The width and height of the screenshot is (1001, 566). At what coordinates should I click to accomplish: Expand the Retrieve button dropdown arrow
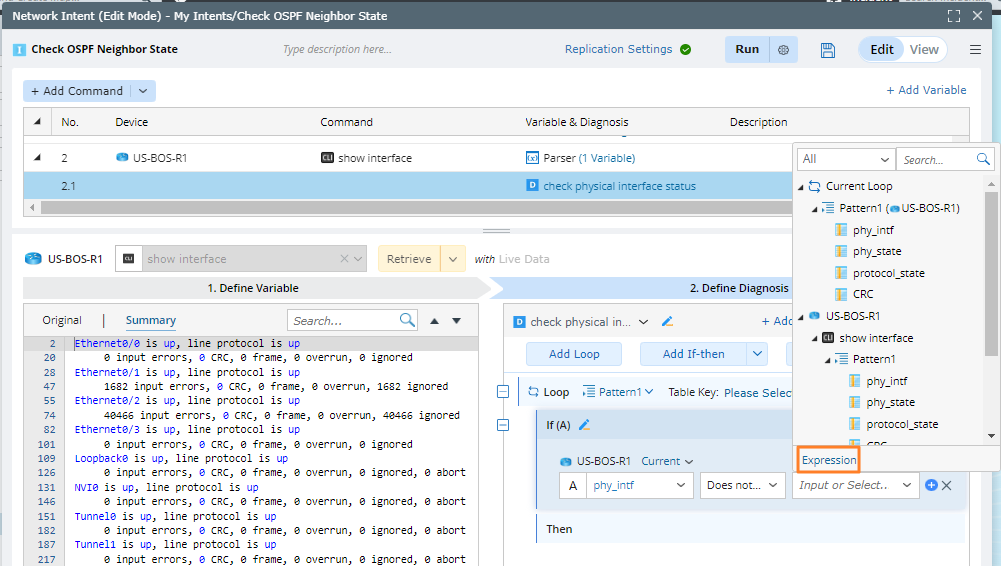[x=453, y=259]
